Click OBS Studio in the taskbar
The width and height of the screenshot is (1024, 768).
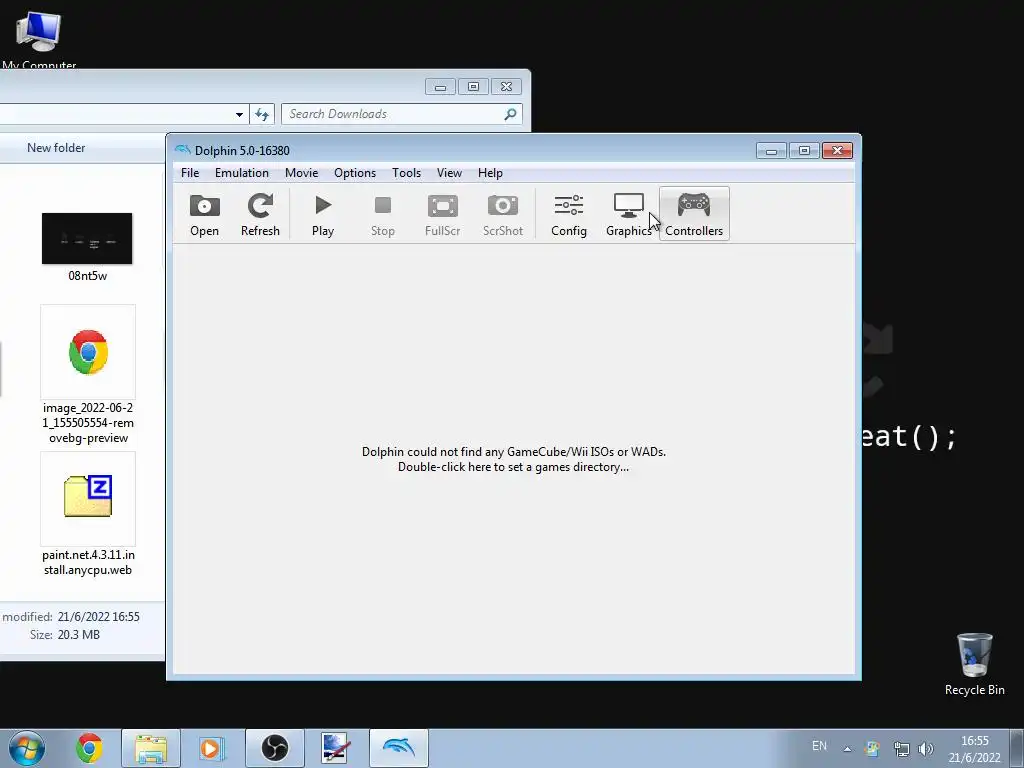(274, 748)
